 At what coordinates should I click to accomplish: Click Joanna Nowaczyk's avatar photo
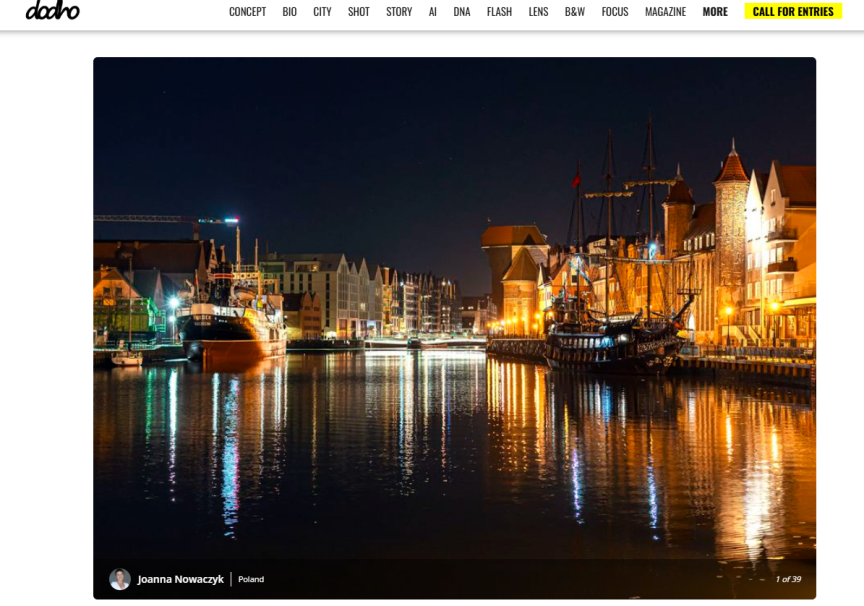tap(120, 579)
